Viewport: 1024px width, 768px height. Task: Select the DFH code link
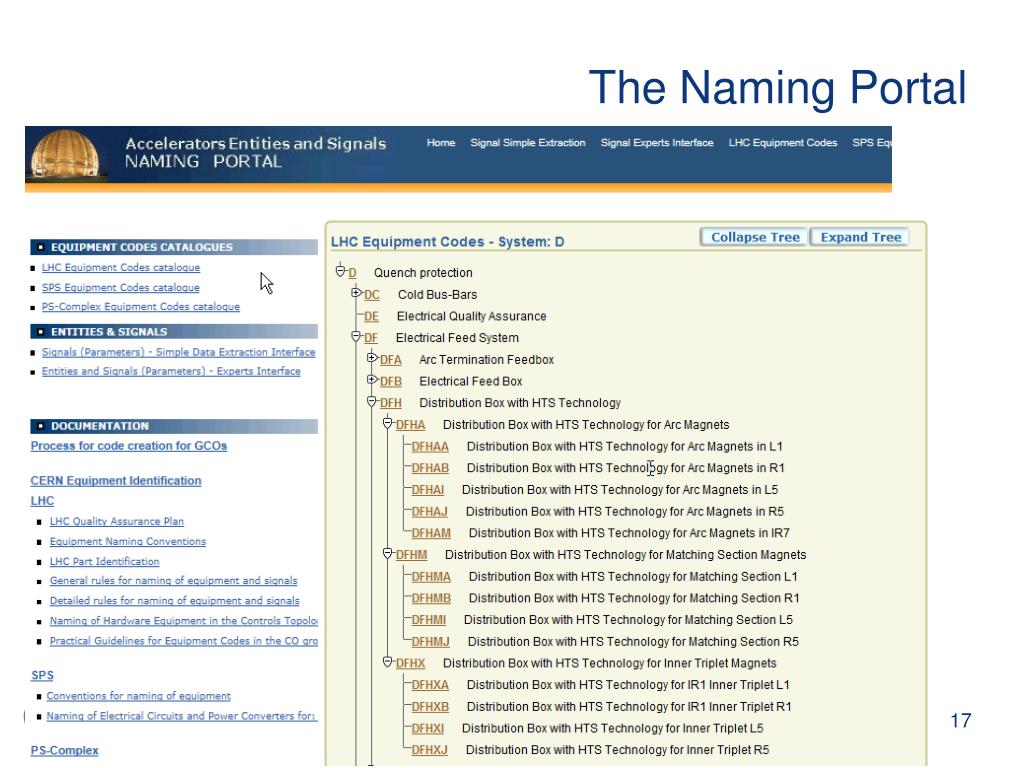391,403
